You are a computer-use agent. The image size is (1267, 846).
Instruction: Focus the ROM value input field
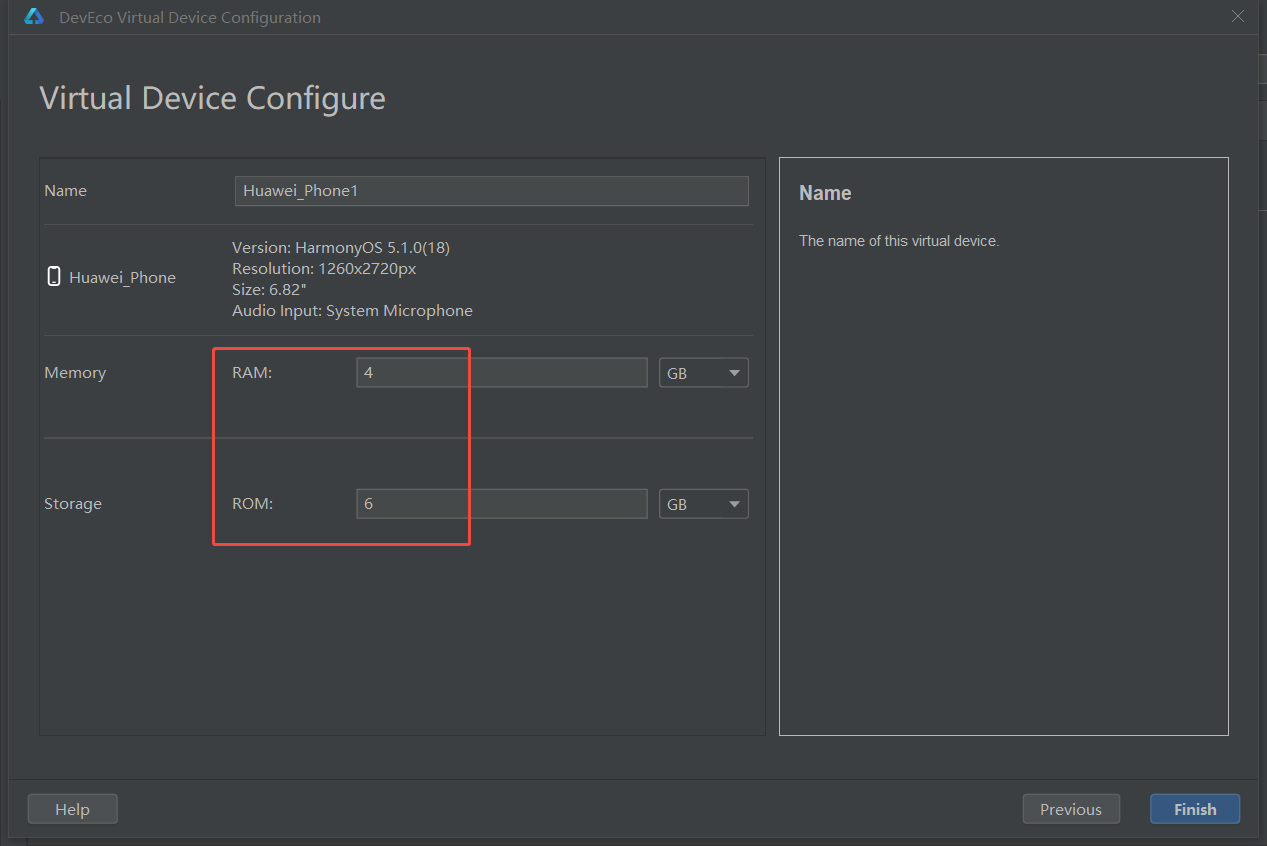coord(501,504)
